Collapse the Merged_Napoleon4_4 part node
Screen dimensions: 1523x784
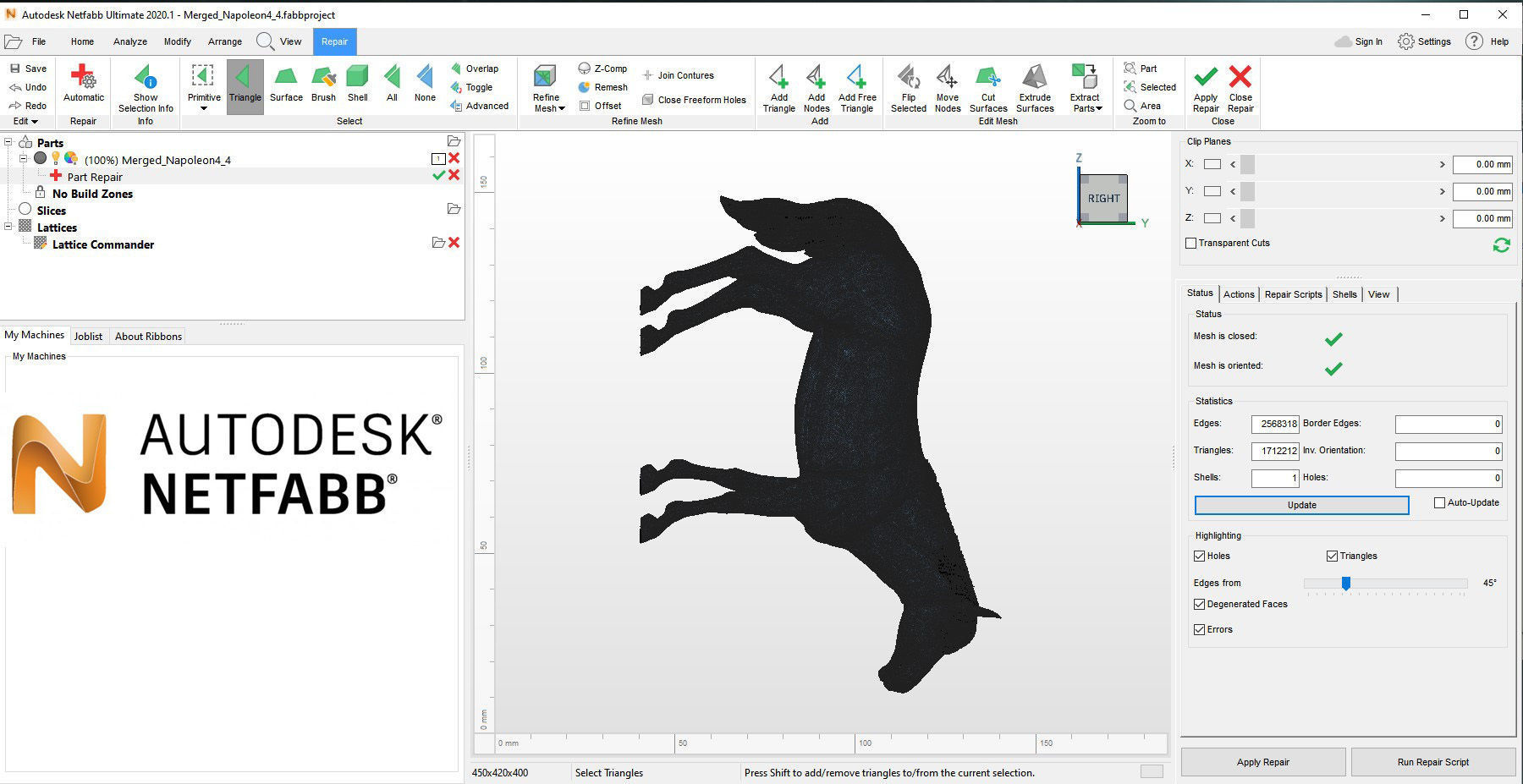(24, 158)
